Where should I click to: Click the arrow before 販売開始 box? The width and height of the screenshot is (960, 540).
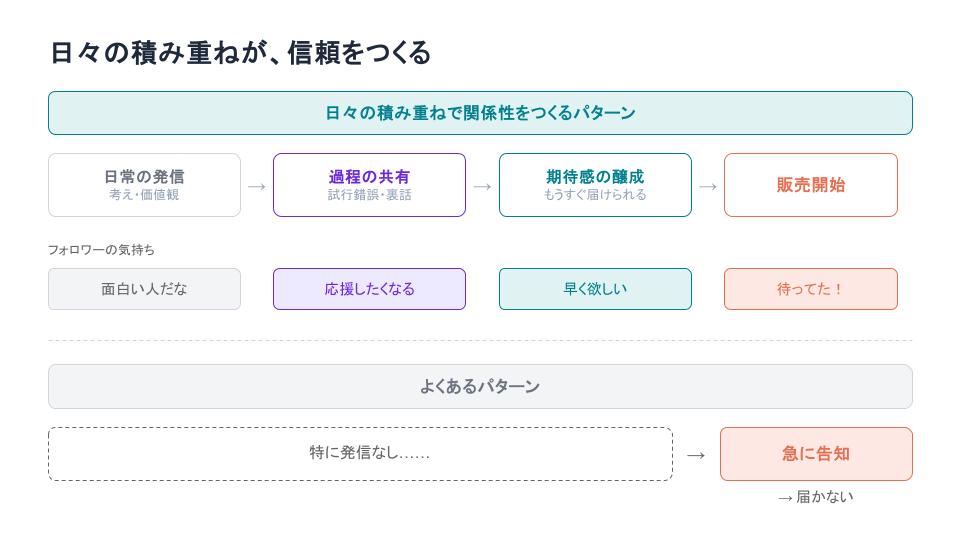click(x=708, y=186)
